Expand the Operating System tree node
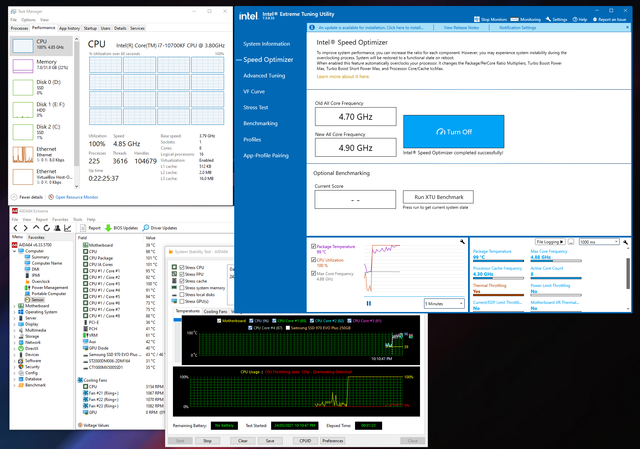640x449 pixels. click(x=15, y=312)
